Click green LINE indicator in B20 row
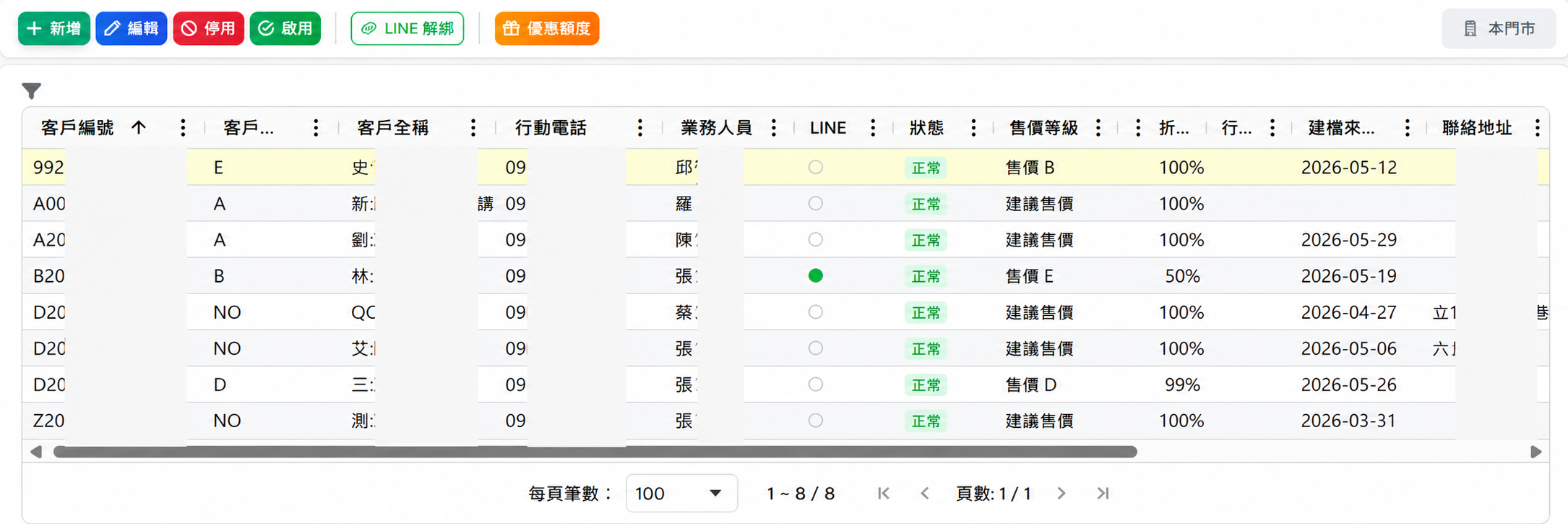1568x524 pixels. pos(816,275)
